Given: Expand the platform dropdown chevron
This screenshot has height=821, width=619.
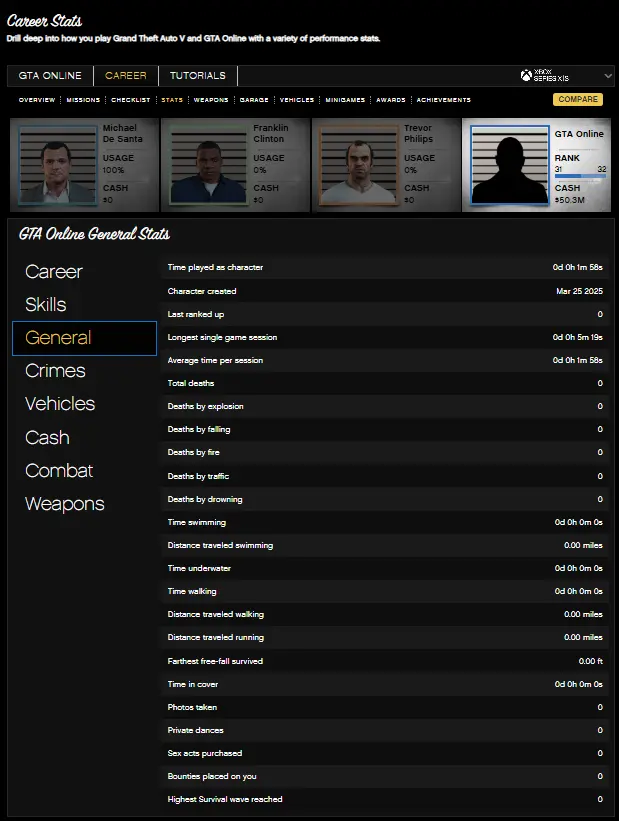Looking at the screenshot, I should coord(608,76).
